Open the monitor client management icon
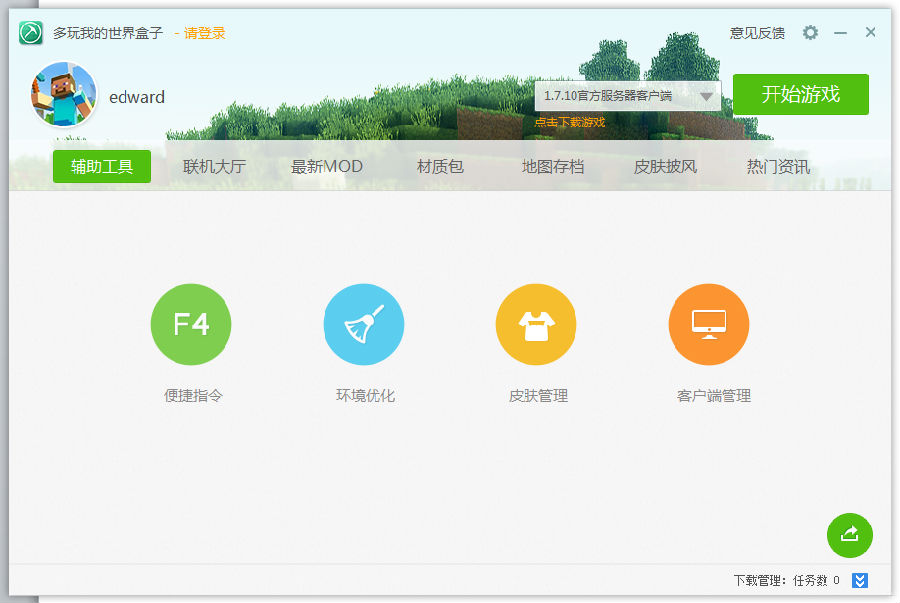Image resolution: width=900 pixels, height=603 pixels. [709, 324]
